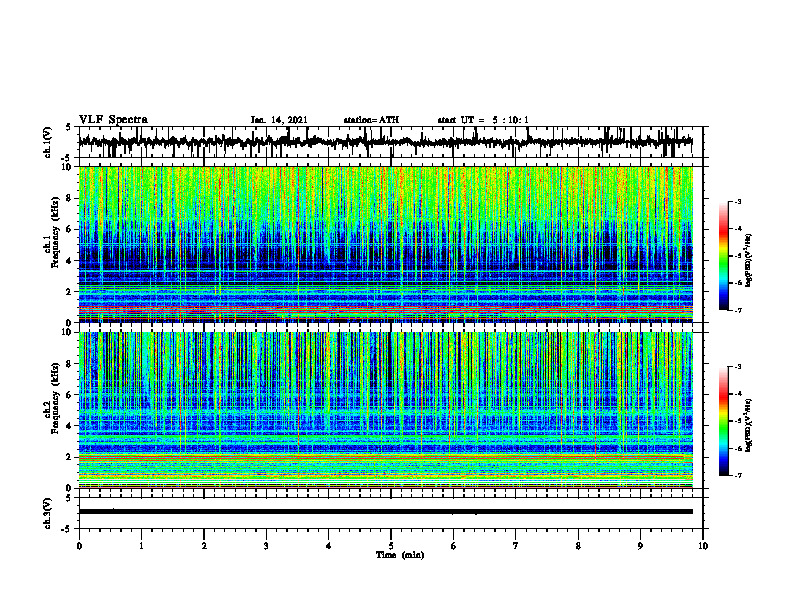
Task: Click the ch.1 voltage waveform trace
Action: click(385, 142)
